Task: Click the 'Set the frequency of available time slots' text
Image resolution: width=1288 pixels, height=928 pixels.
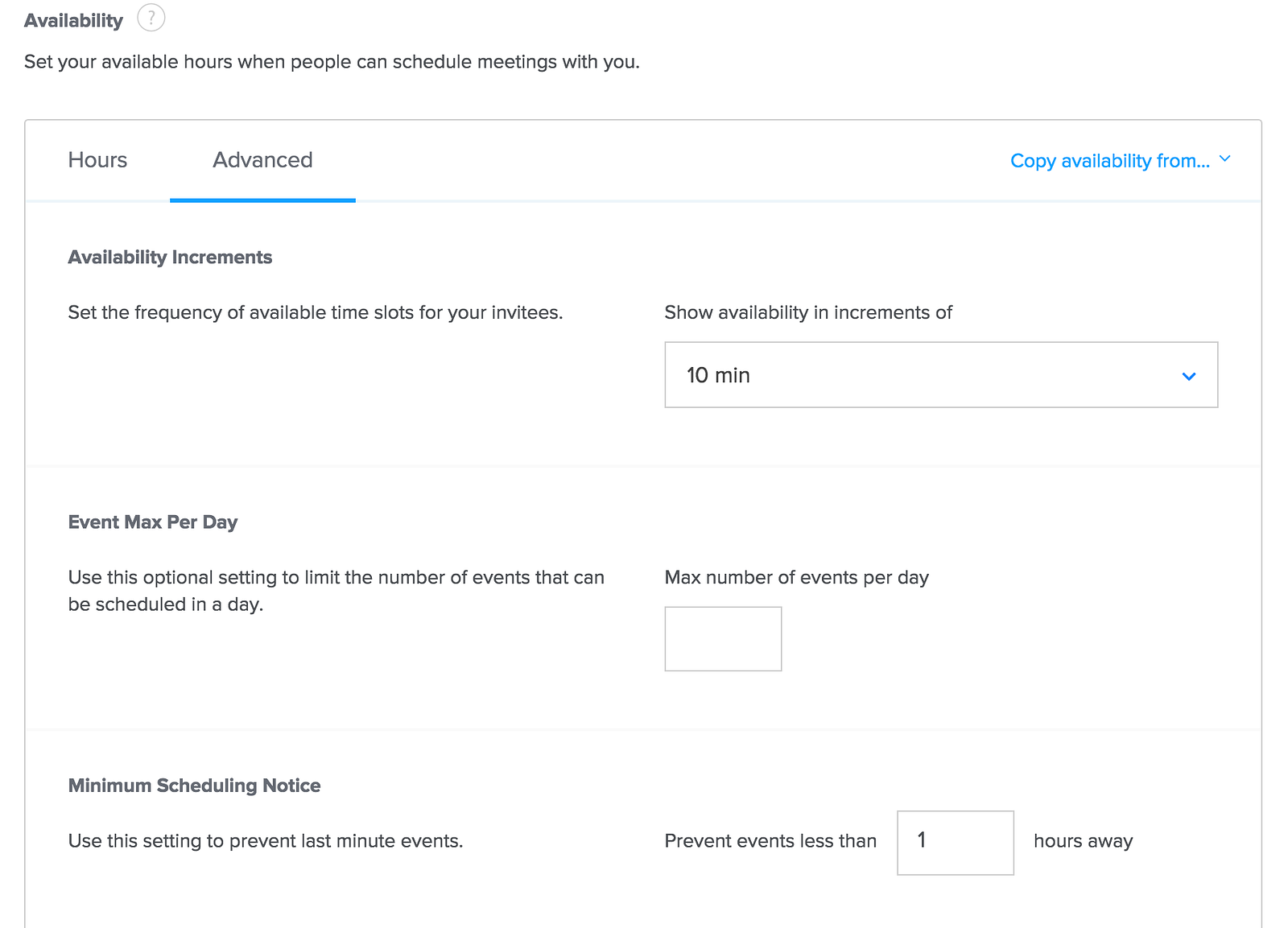Action: click(315, 312)
